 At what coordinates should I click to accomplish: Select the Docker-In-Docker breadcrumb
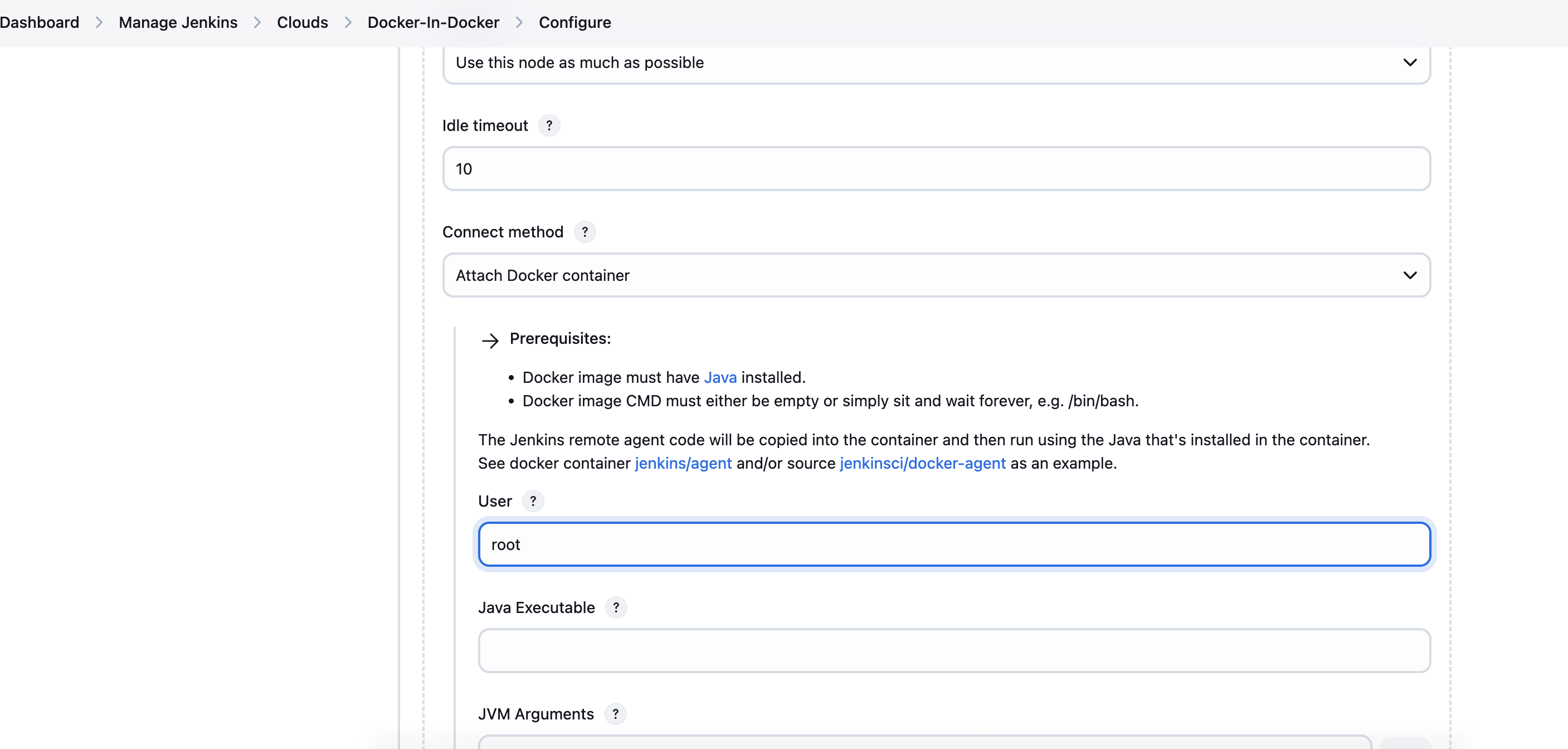pyautogui.click(x=433, y=22)
